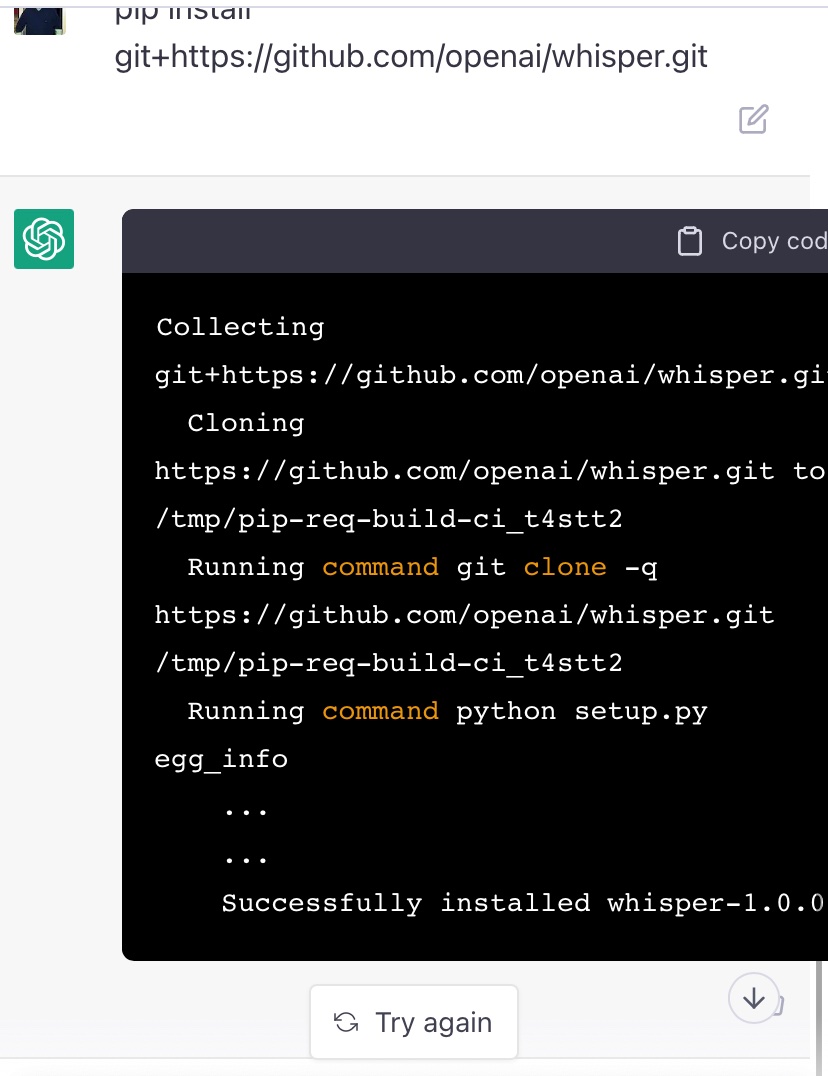
Task: Click the vertical scrollbar on the right edge
Action: point(818,1016)
